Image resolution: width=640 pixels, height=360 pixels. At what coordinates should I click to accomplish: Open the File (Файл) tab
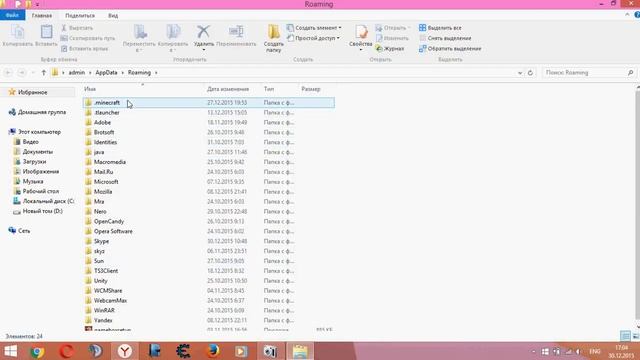coord(12,16)
